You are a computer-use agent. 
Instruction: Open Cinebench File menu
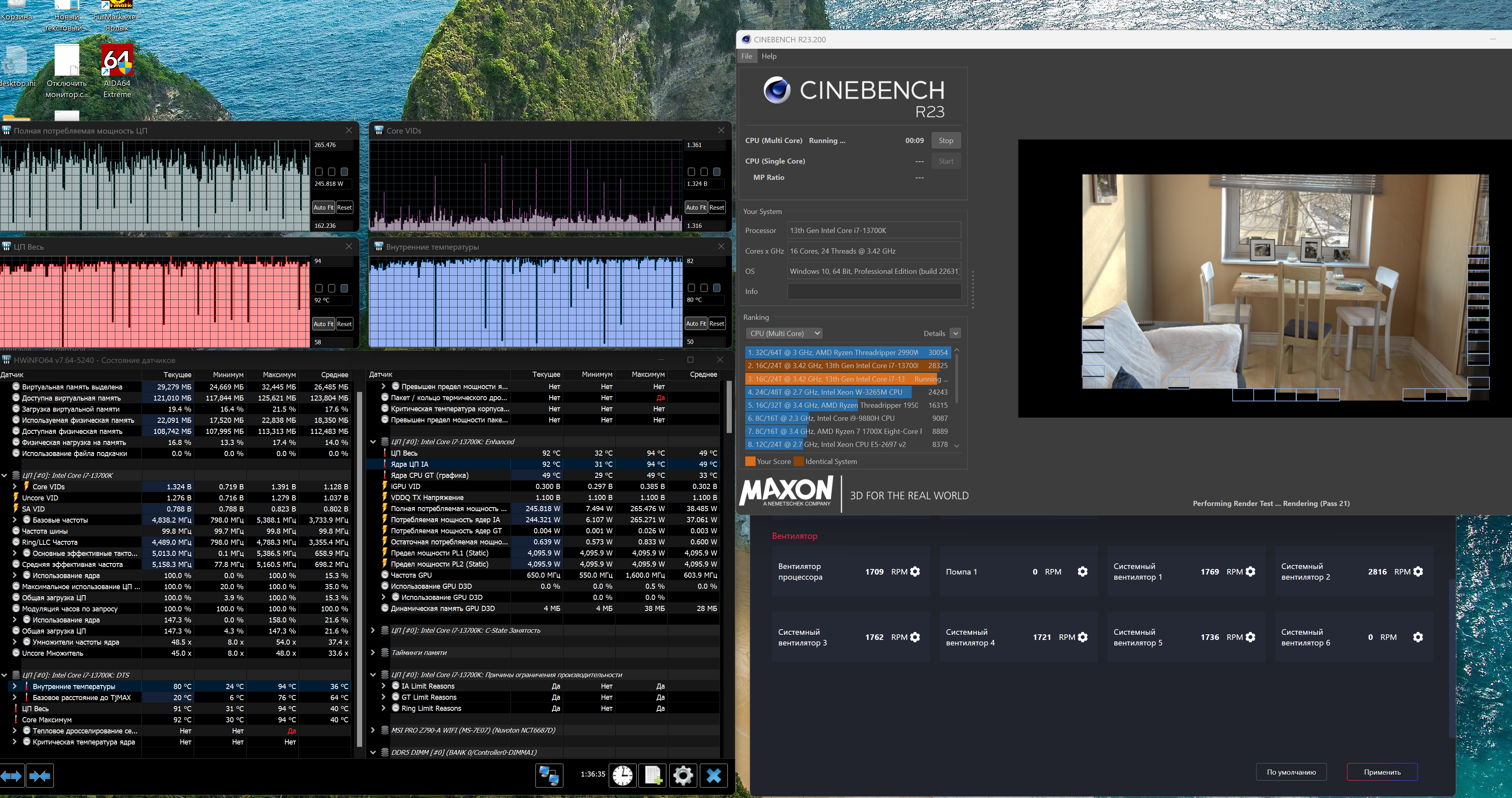[746, 56]
